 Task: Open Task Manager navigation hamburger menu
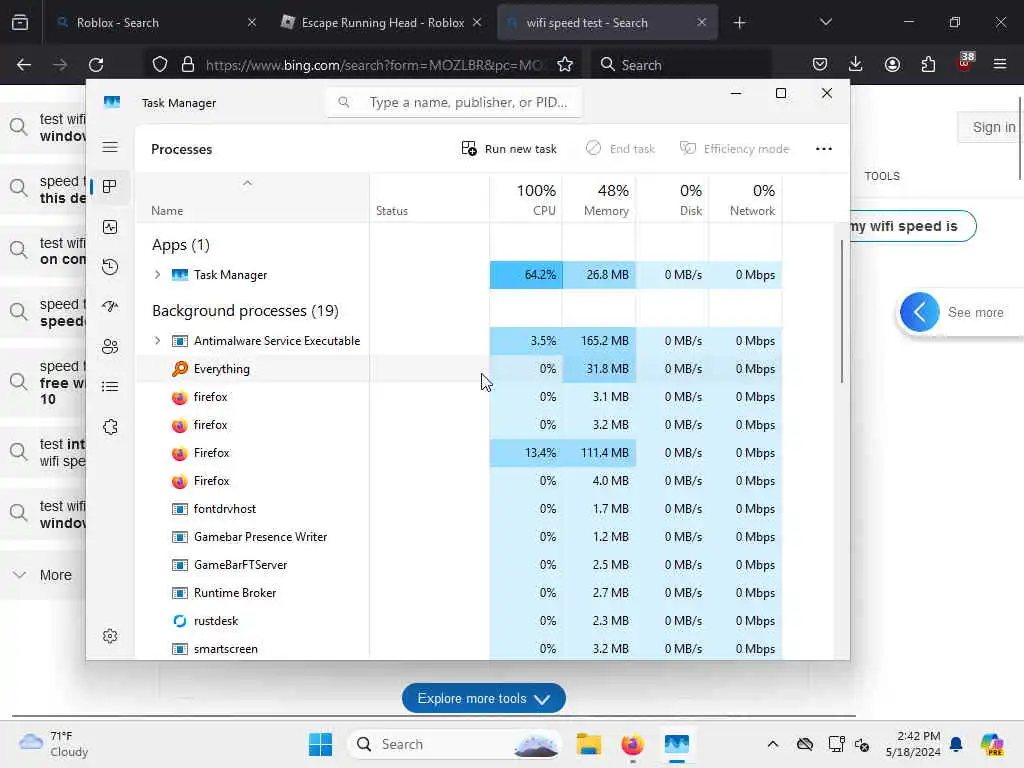110,147
